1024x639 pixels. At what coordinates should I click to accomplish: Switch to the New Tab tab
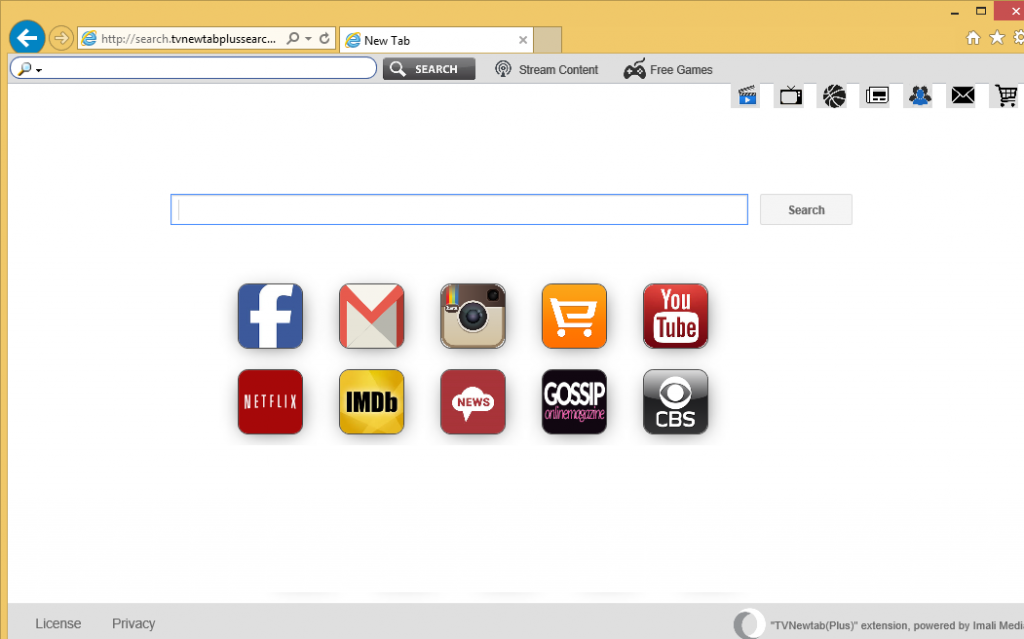tap(430, 40)
